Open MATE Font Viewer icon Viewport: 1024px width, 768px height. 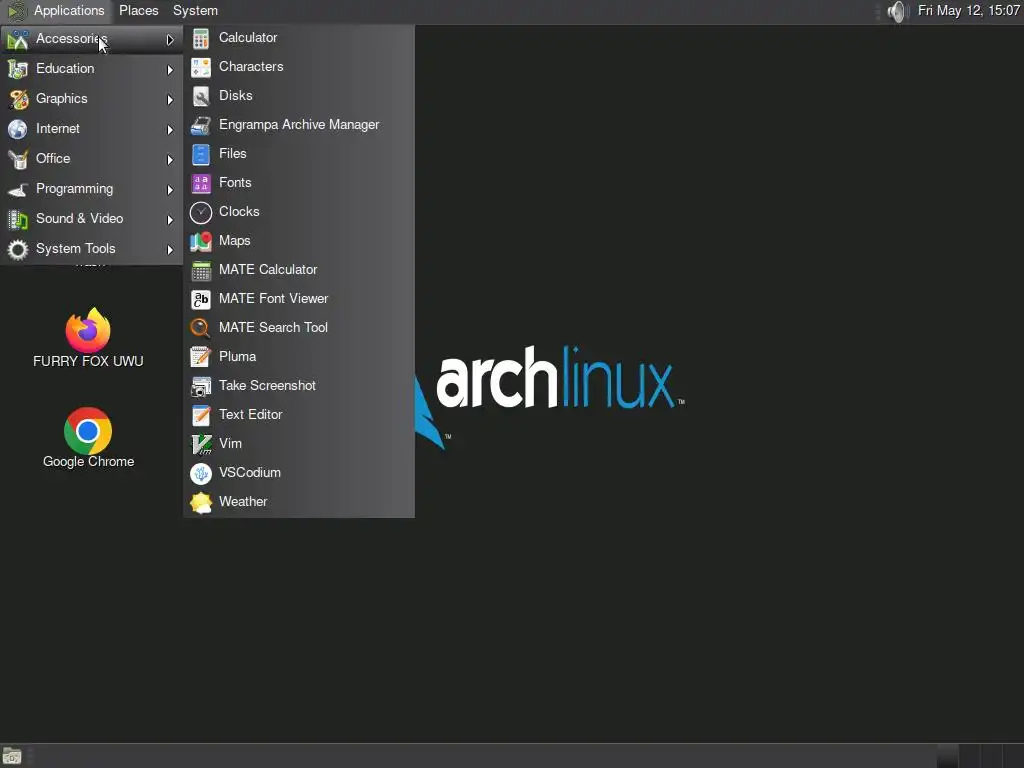(200, 299)
